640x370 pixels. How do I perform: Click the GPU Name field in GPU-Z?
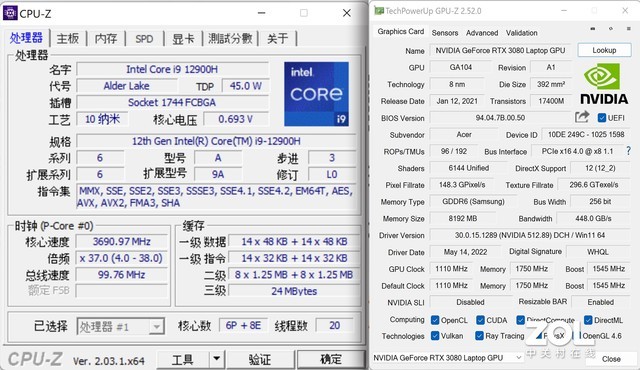point(500,50)
